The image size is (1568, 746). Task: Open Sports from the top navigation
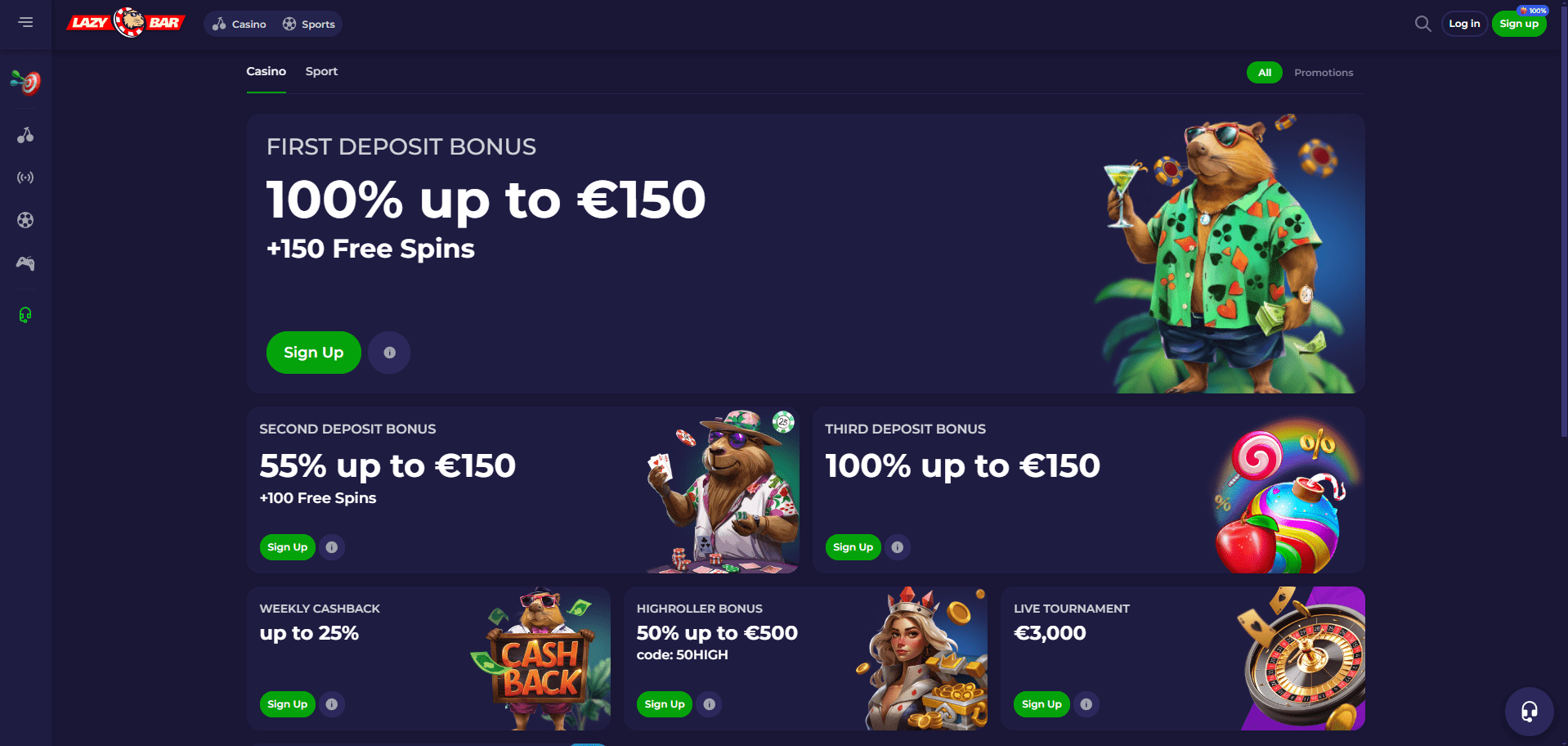(x=309, y=24)
